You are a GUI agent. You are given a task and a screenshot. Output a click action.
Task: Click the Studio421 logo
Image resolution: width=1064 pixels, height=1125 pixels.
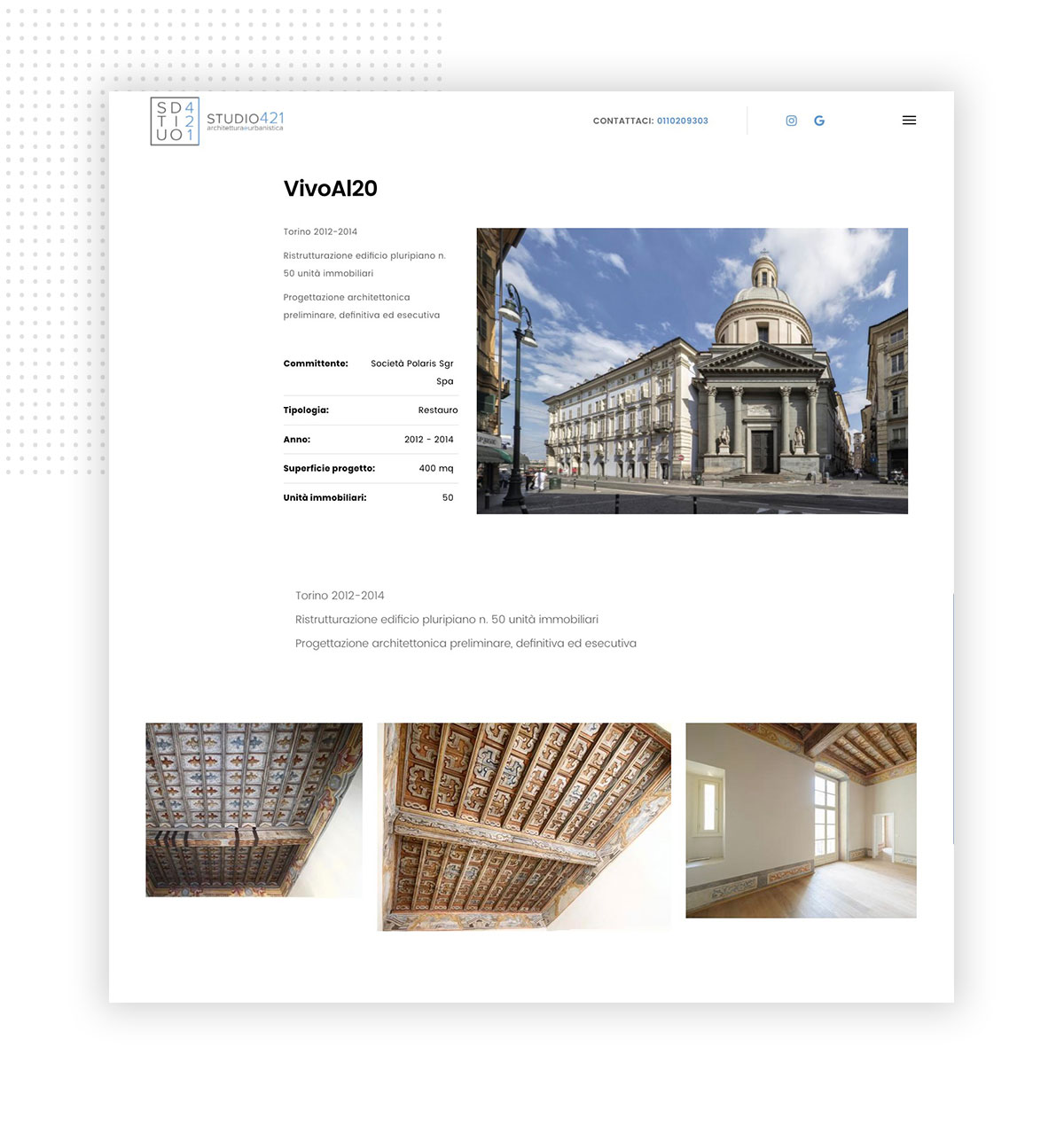pyautogui.click(x=217, y=121)
